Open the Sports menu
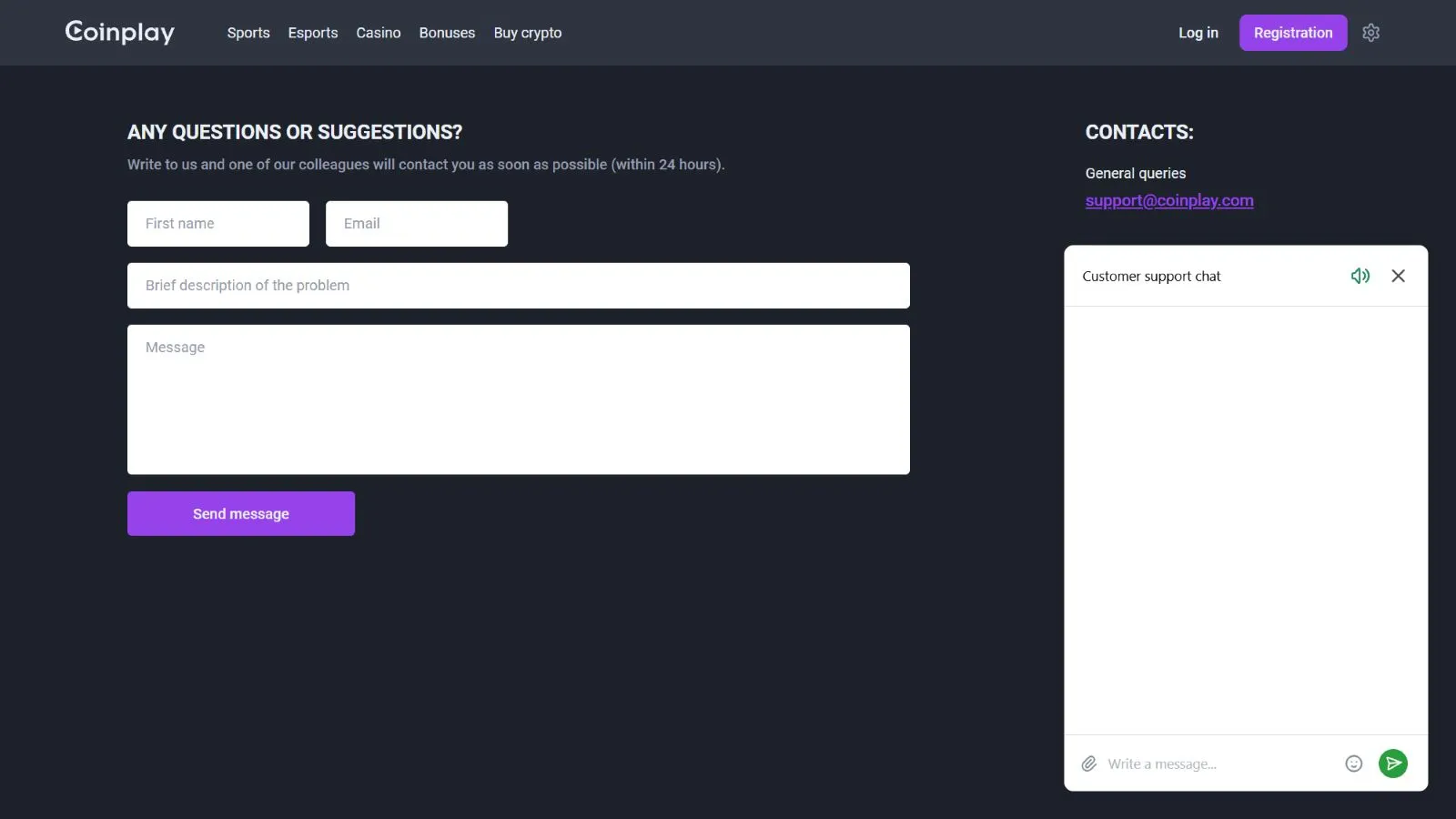The height and width of the screenshot is (819, 1456). 248,33
